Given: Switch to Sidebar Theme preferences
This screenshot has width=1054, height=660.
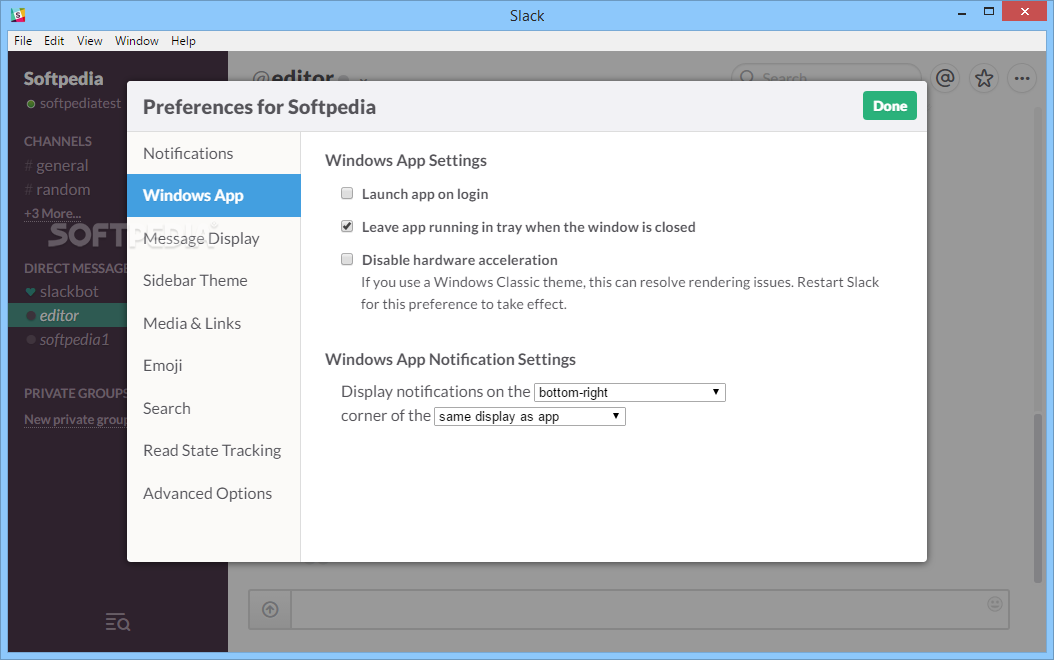Looking at the screenshot, I should click(214, 281).
